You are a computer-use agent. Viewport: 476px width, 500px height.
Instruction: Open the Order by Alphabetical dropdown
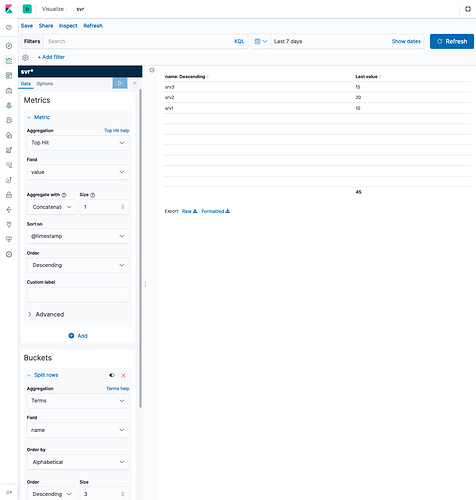coord(78,462)
